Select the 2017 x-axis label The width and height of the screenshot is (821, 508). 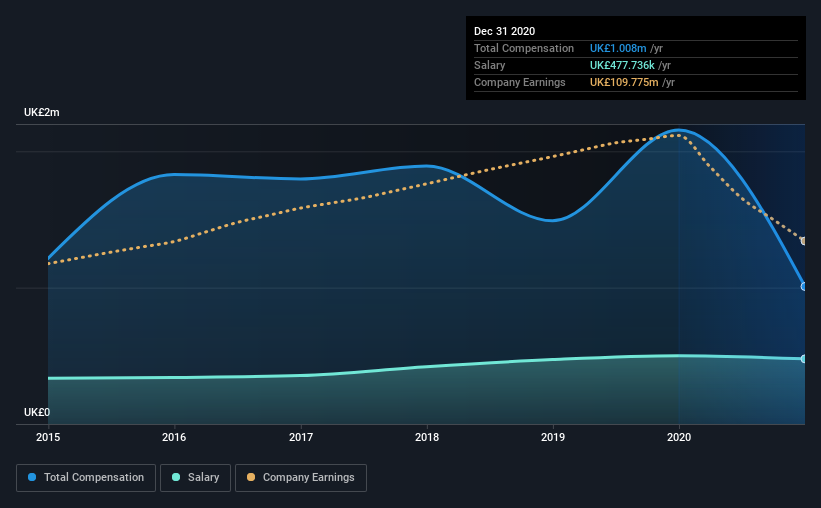click(301, 437)
